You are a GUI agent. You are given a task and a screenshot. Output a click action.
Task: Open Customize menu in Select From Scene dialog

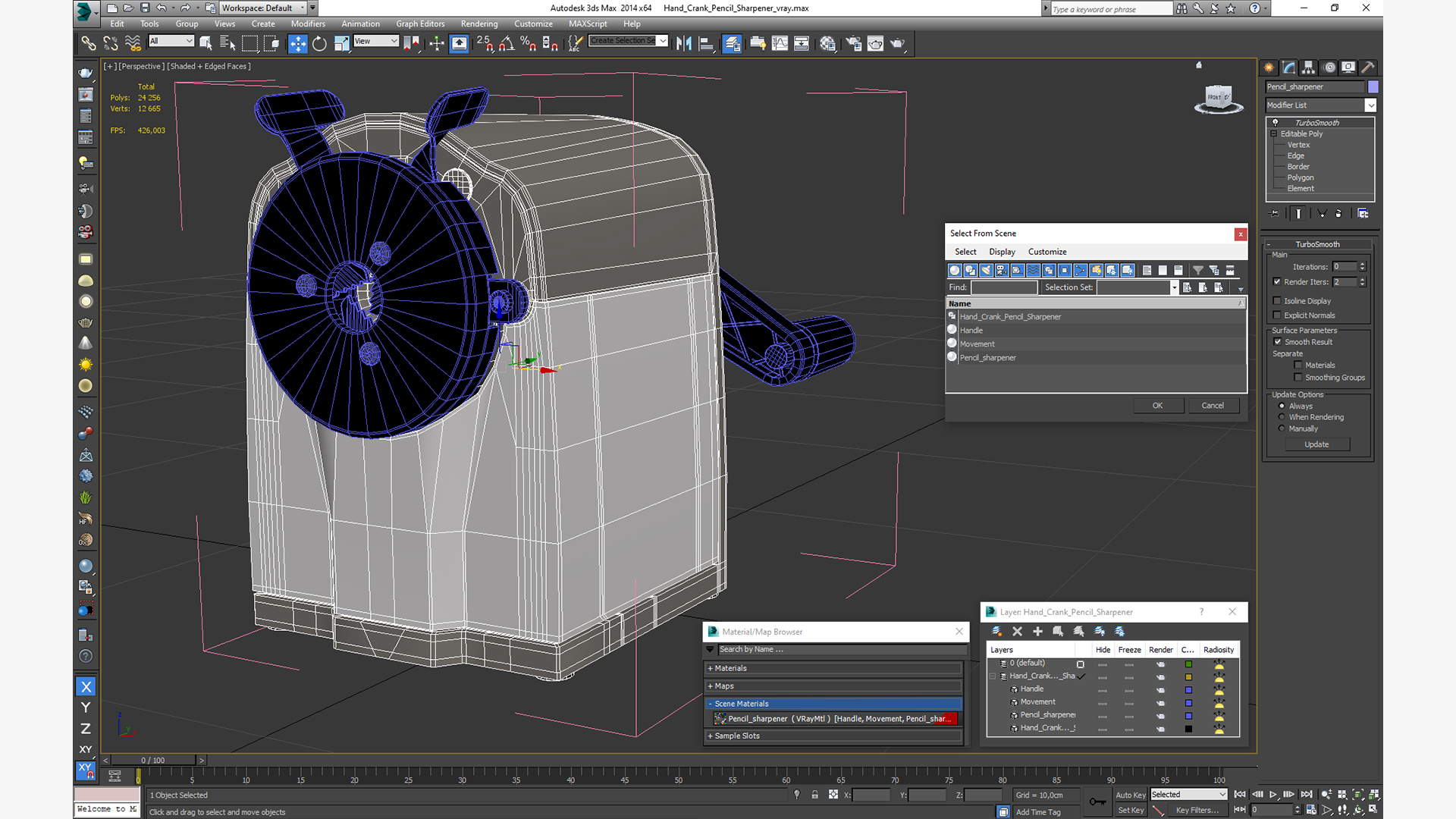[x=1047, y=252]
